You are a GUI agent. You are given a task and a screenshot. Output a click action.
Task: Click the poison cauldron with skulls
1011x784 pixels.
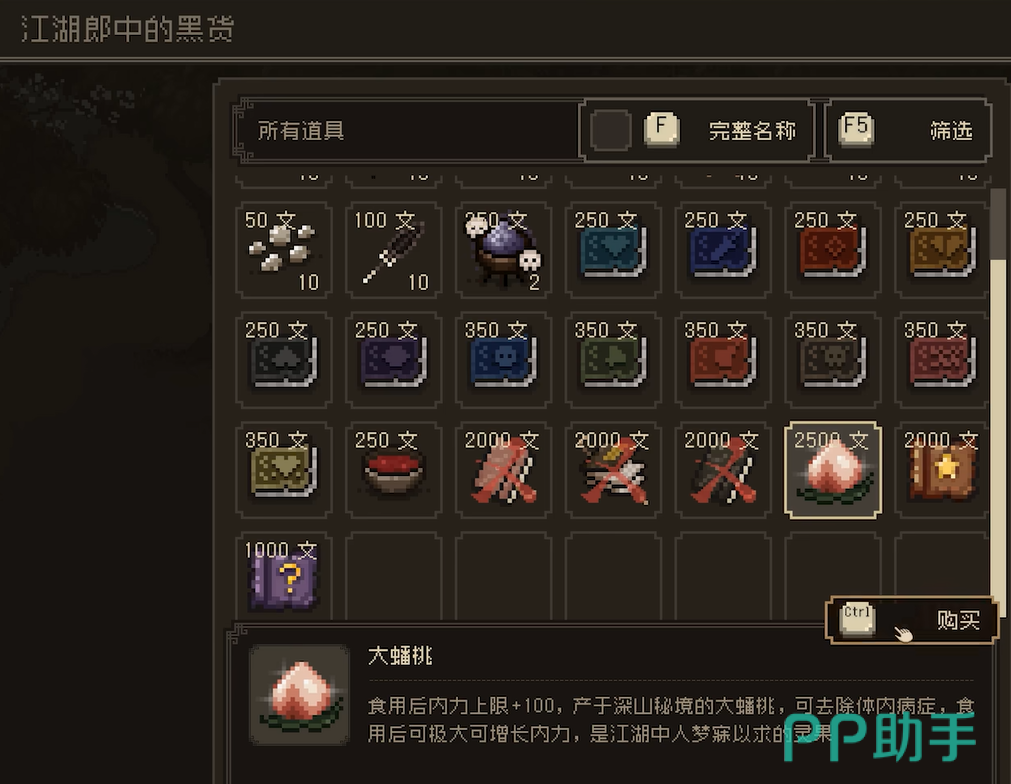[503, 250]
